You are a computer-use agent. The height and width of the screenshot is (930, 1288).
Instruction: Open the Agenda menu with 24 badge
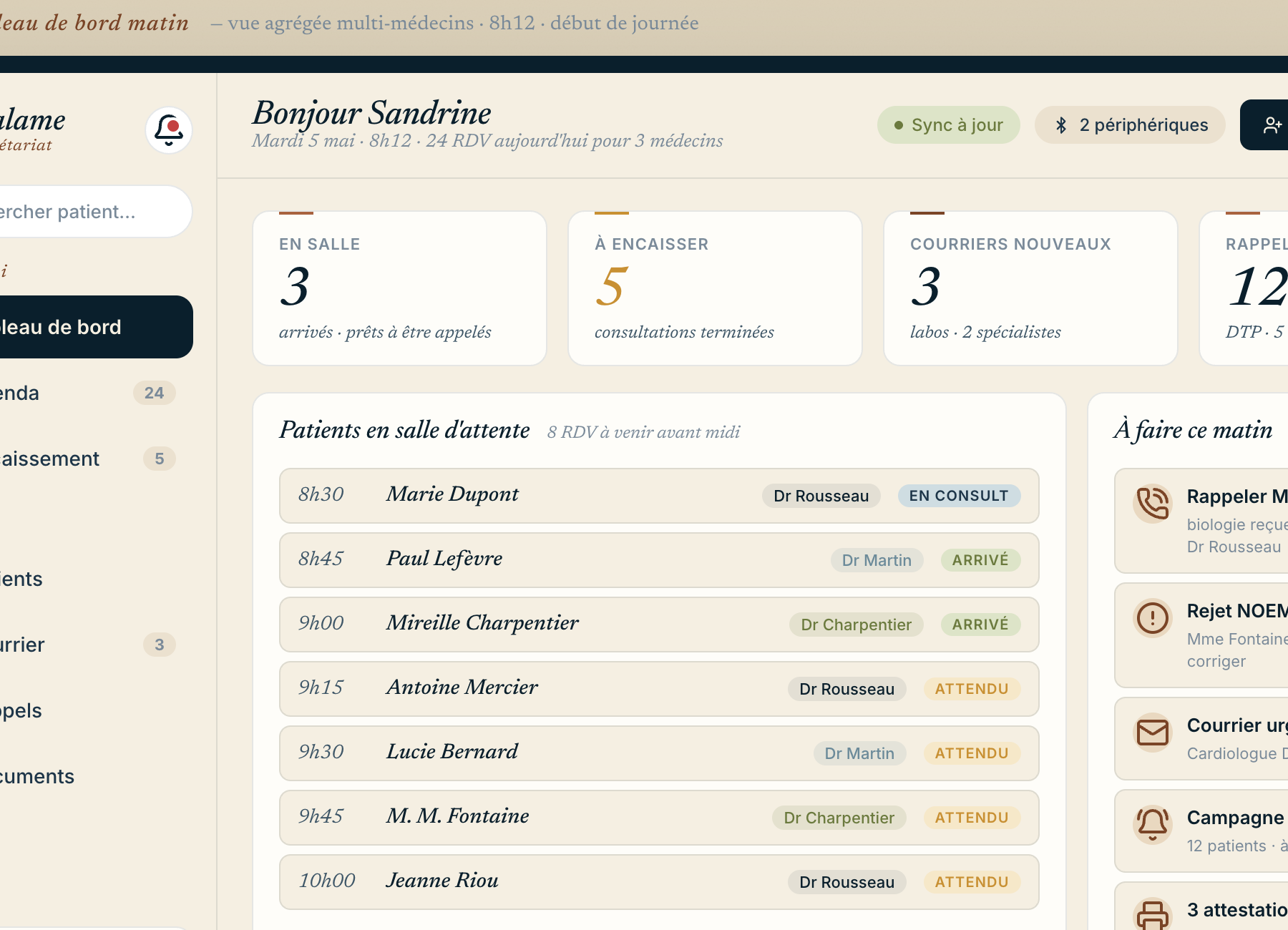[89, 393]
